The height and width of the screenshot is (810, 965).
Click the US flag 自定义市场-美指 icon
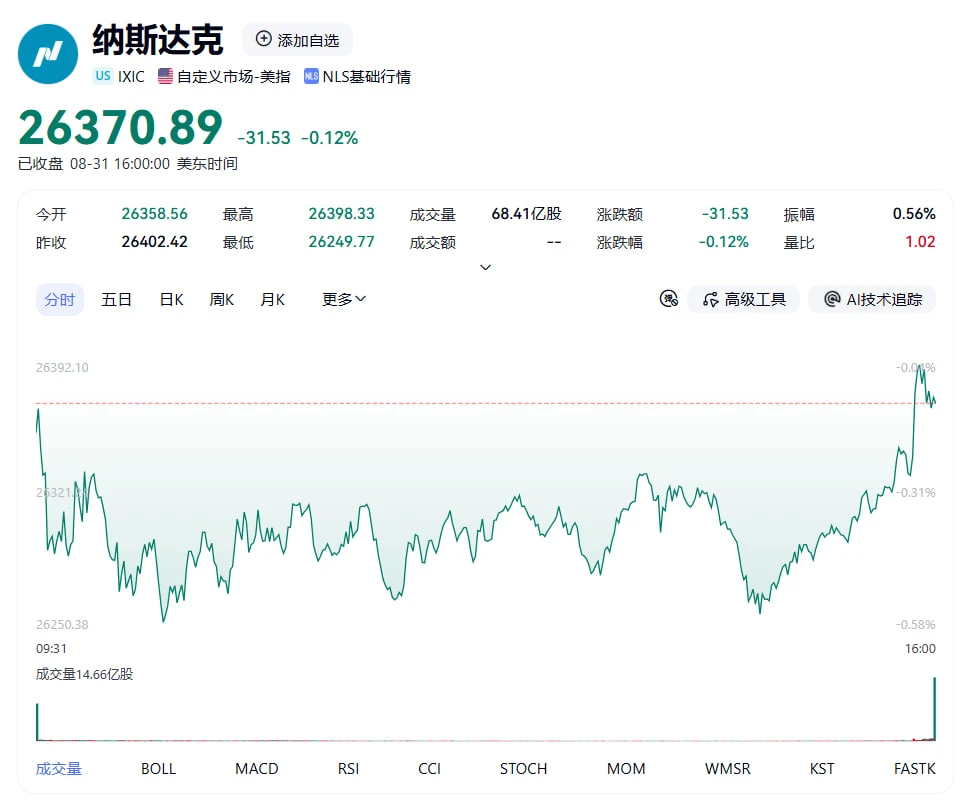pos(165,76)
